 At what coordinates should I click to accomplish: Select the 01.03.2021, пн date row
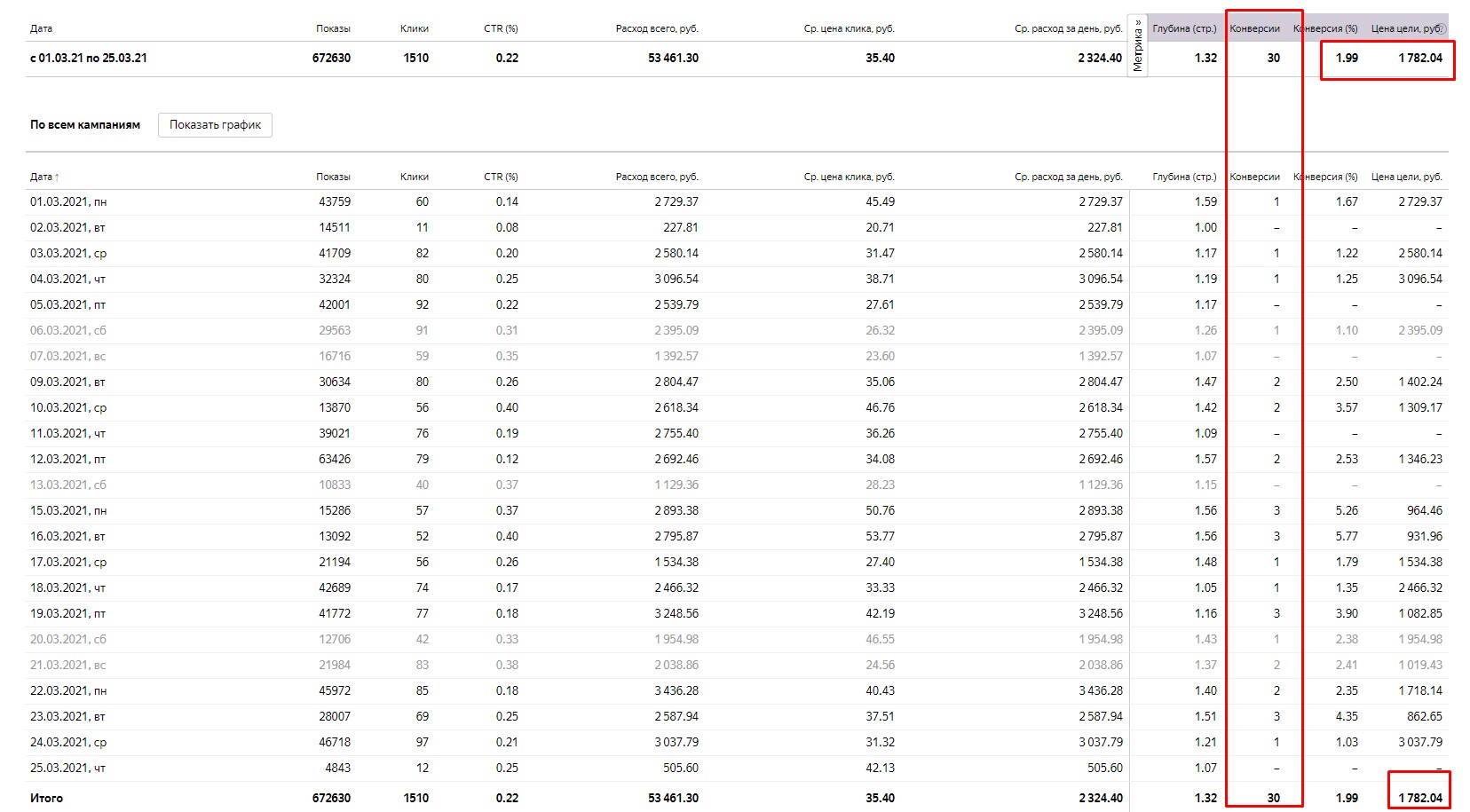(x=737, y=202)
